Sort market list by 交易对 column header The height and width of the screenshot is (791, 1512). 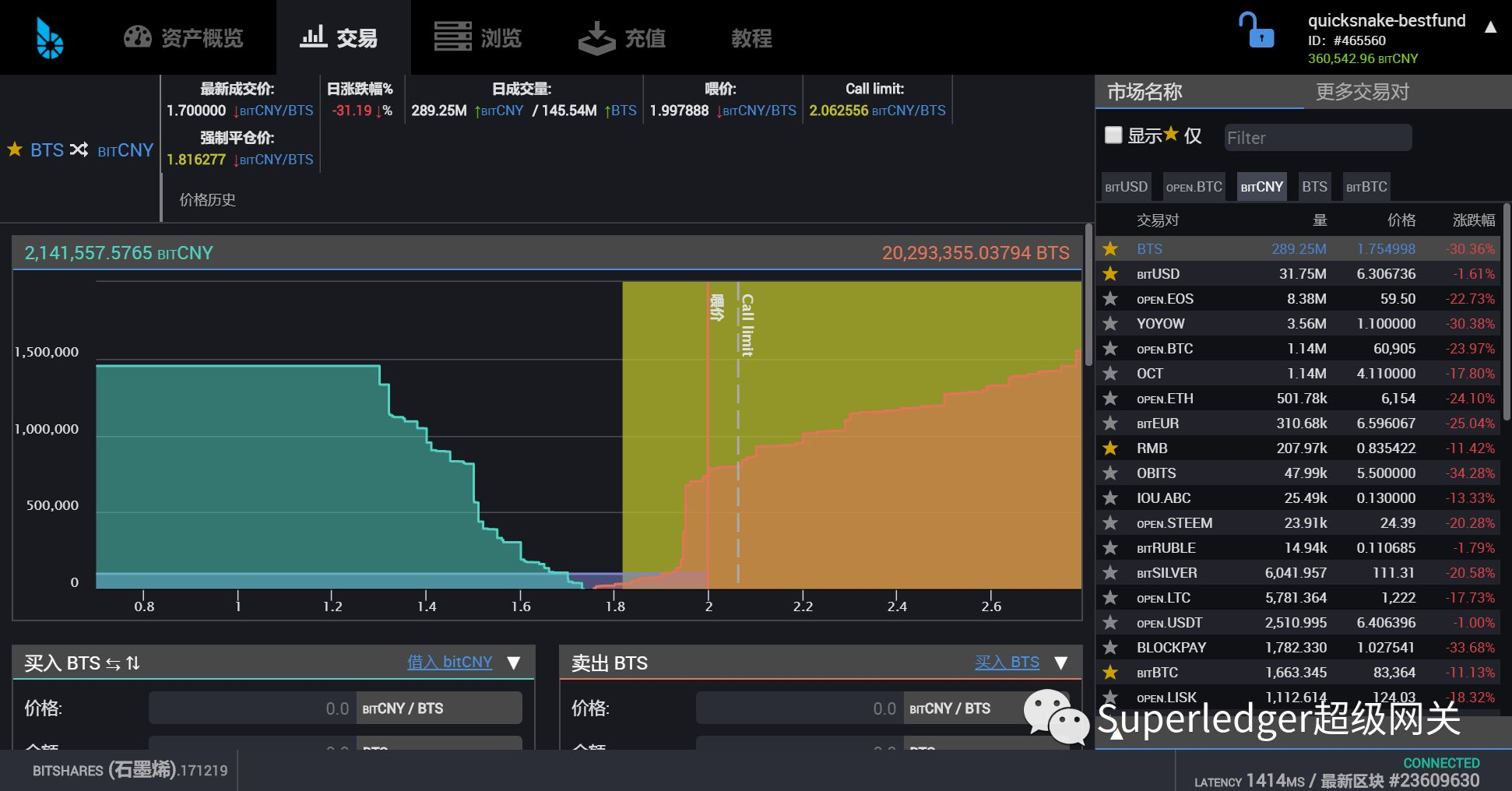[x=1158, y=220]
